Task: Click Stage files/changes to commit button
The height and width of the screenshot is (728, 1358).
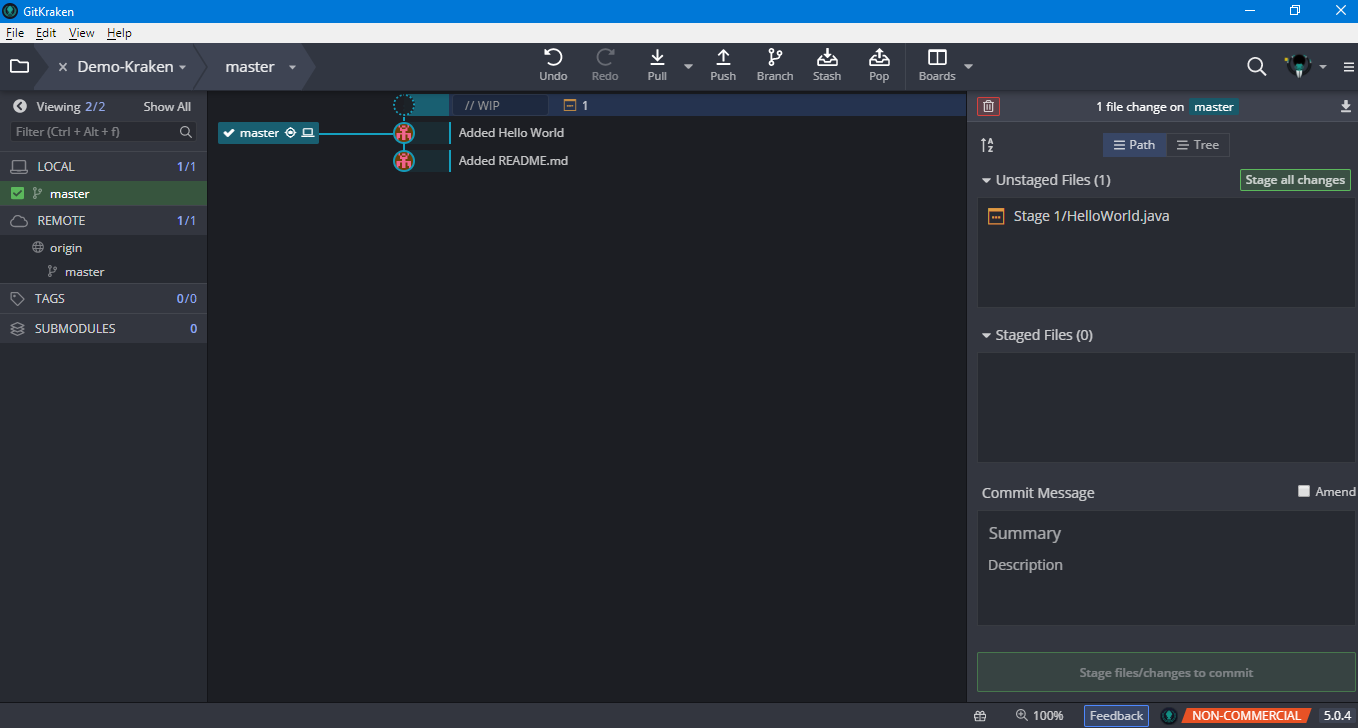Action: (x=1166, y=672)
